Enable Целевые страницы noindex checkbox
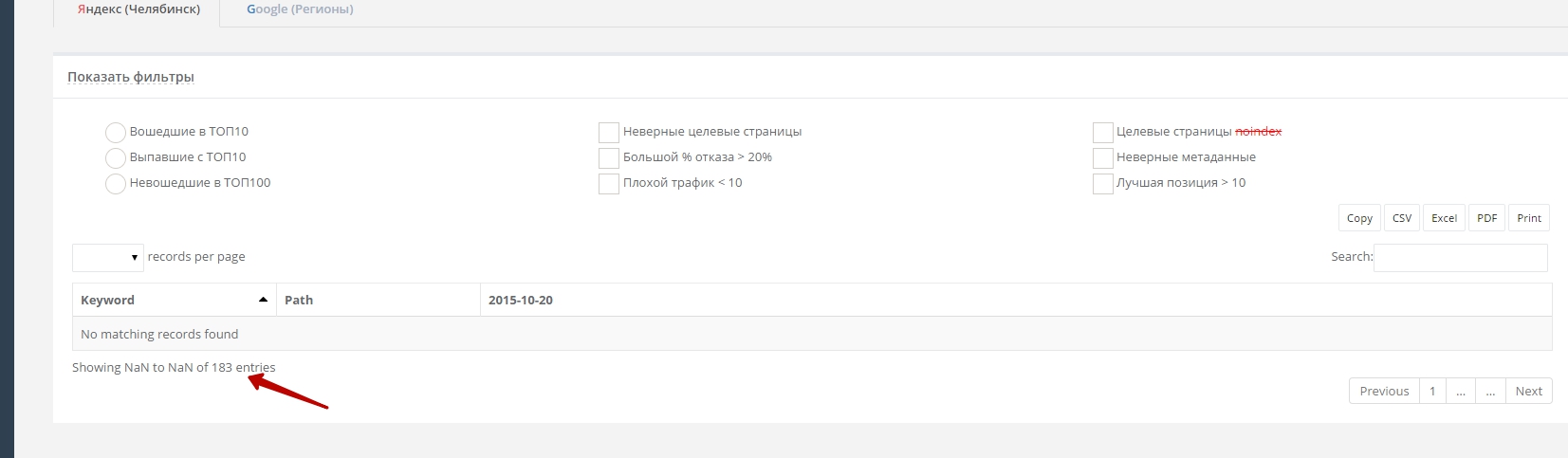Screen dimensions: 1568x458 coord(1102,132)
